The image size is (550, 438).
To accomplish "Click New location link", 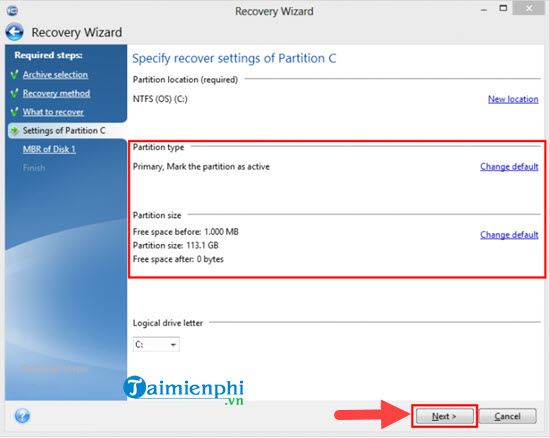I will point(513,99).
